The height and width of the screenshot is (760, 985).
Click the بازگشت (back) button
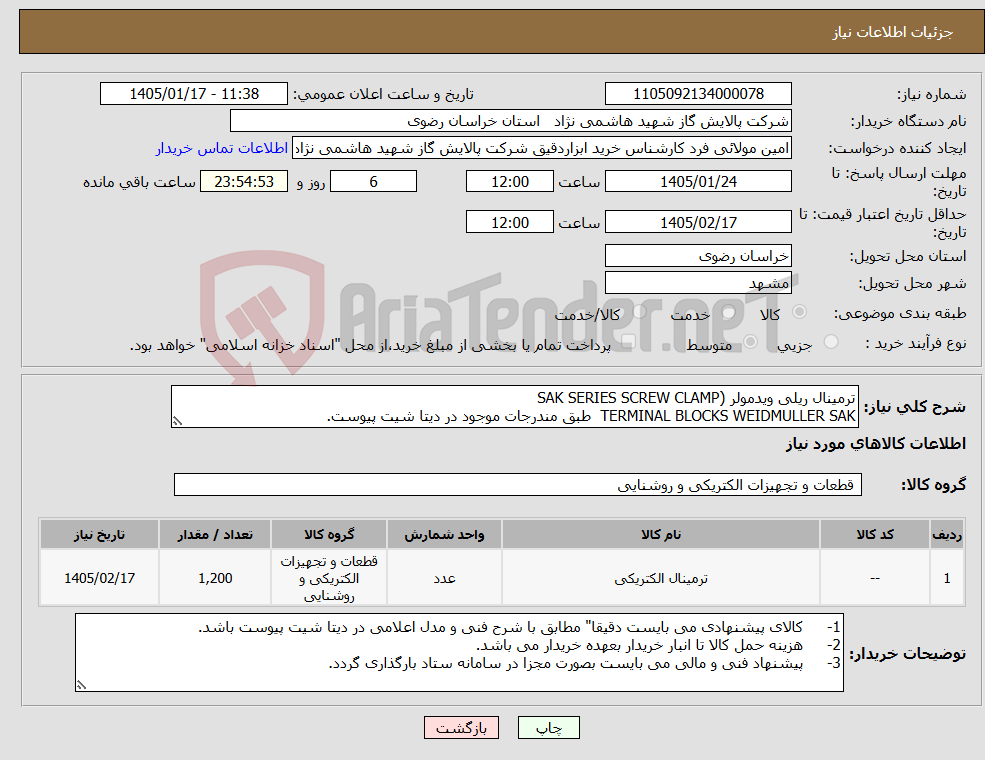point(461,728)
